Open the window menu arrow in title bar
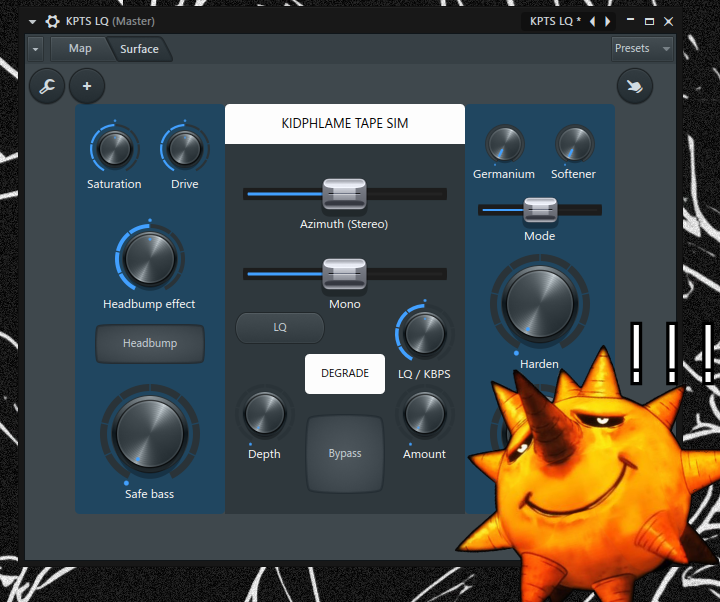This screenshot has height=602, width=720. (x=32, y=22)
